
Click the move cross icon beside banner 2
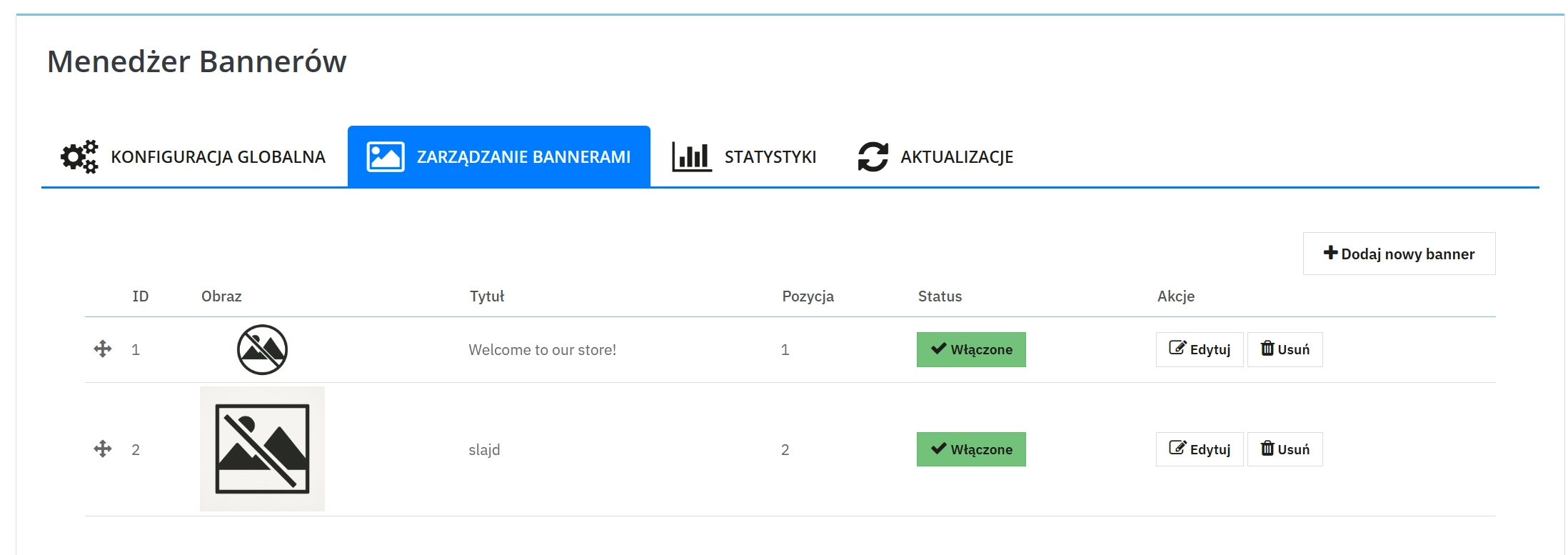[102, 449]
